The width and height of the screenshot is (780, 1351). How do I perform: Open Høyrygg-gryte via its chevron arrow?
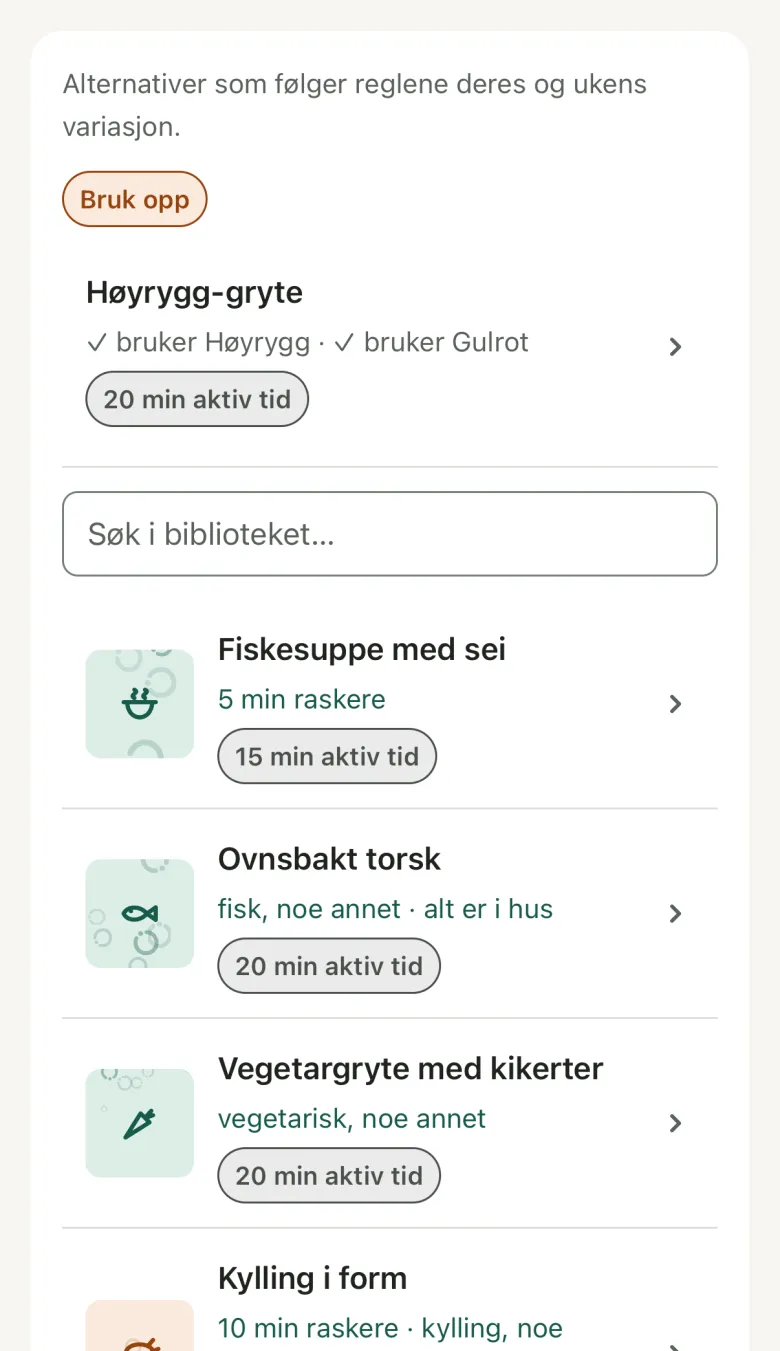click(675, 347)
